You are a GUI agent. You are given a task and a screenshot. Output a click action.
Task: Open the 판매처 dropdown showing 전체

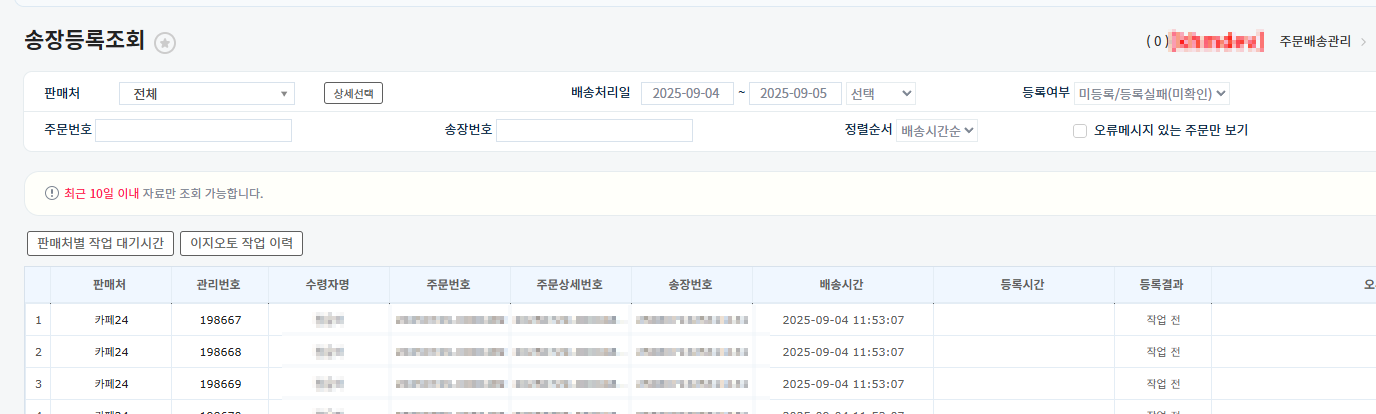pyautogui.click(x=206, y=94)
